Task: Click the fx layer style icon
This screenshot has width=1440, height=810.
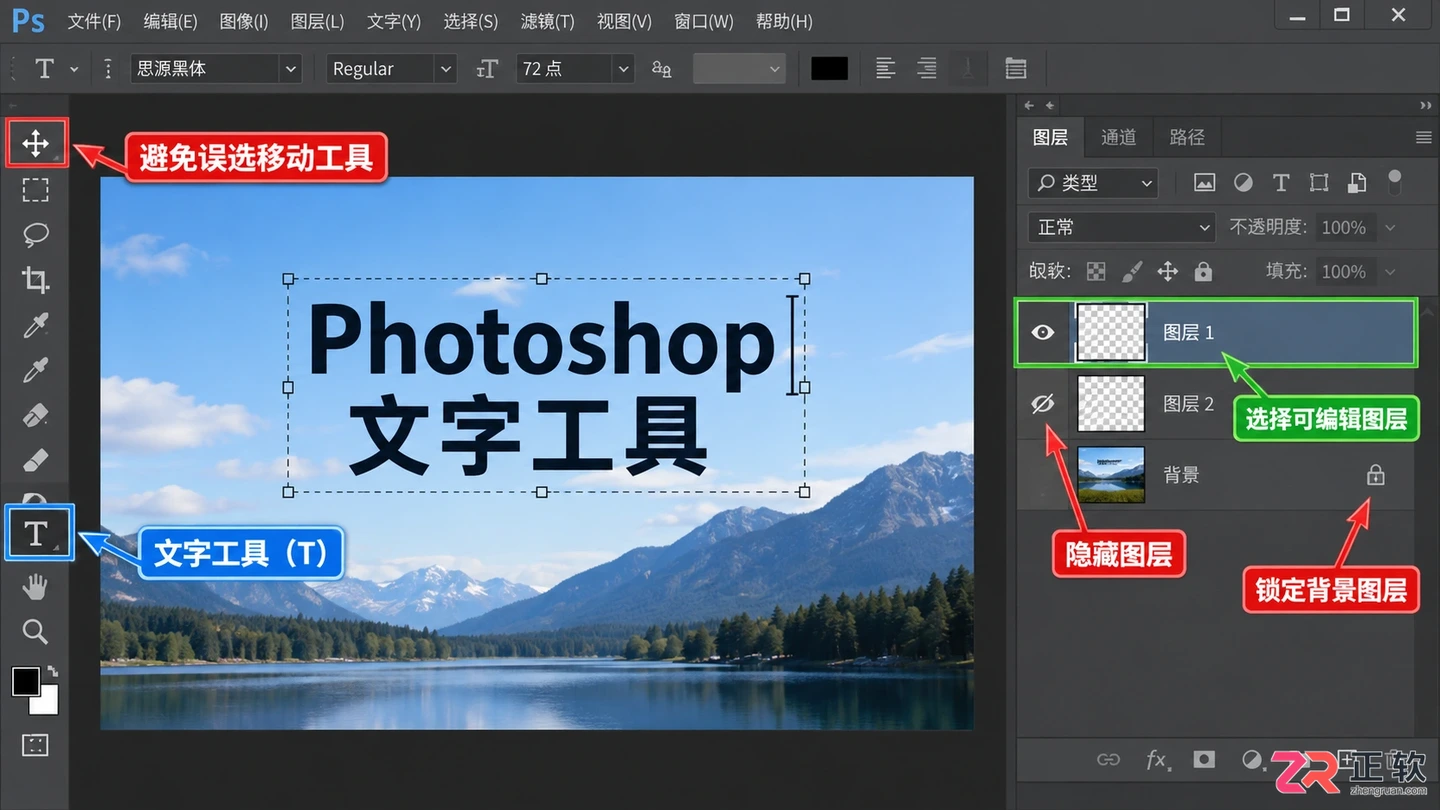Action: pos(1156,760)
